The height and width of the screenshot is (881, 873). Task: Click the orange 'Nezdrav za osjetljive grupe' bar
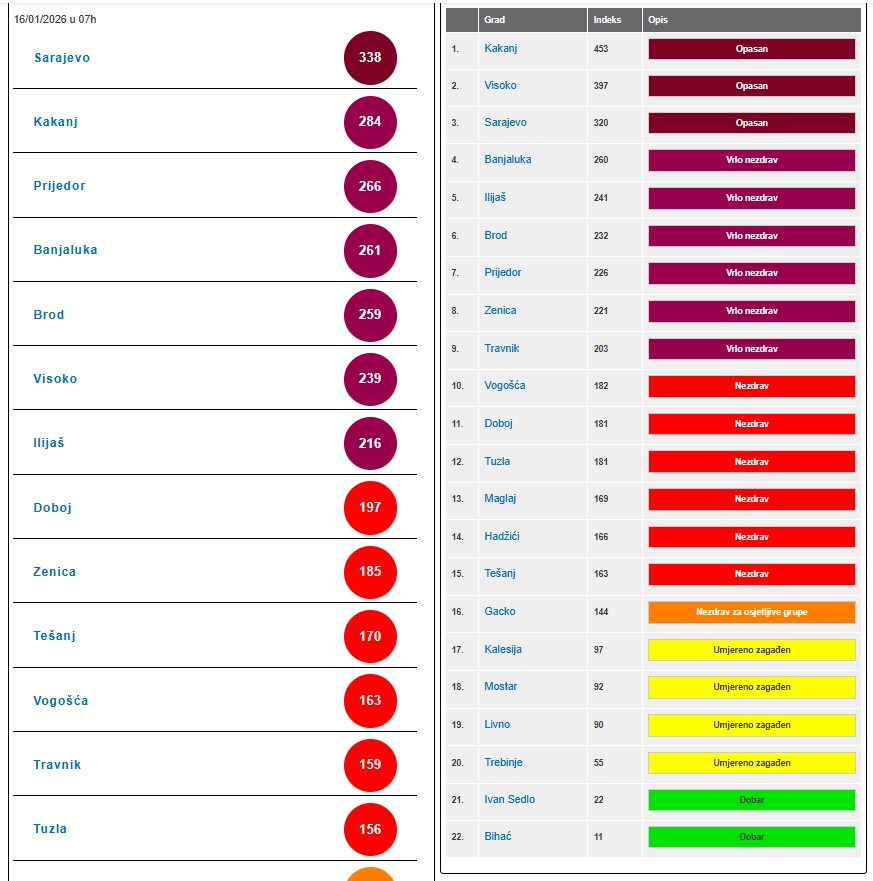[x=751, y=612]
